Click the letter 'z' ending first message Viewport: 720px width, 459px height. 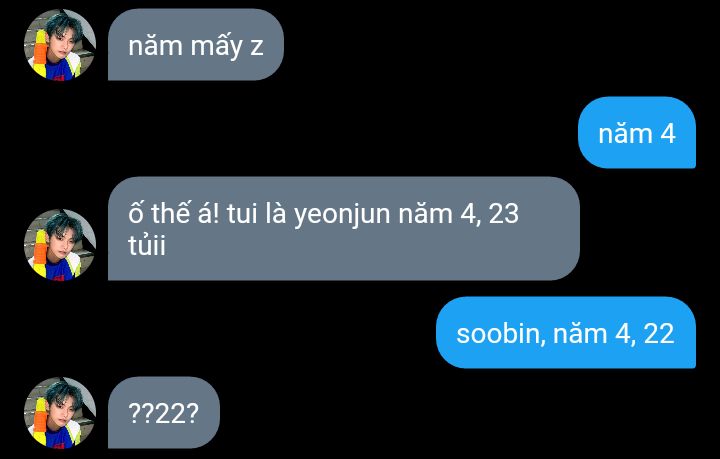tap(257, 48)
